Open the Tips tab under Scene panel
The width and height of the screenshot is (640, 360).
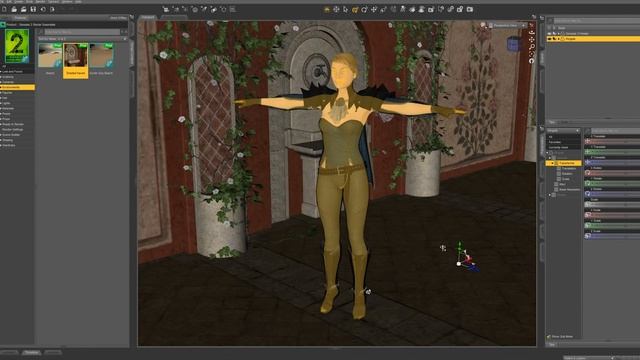click(x=552, y=122)
